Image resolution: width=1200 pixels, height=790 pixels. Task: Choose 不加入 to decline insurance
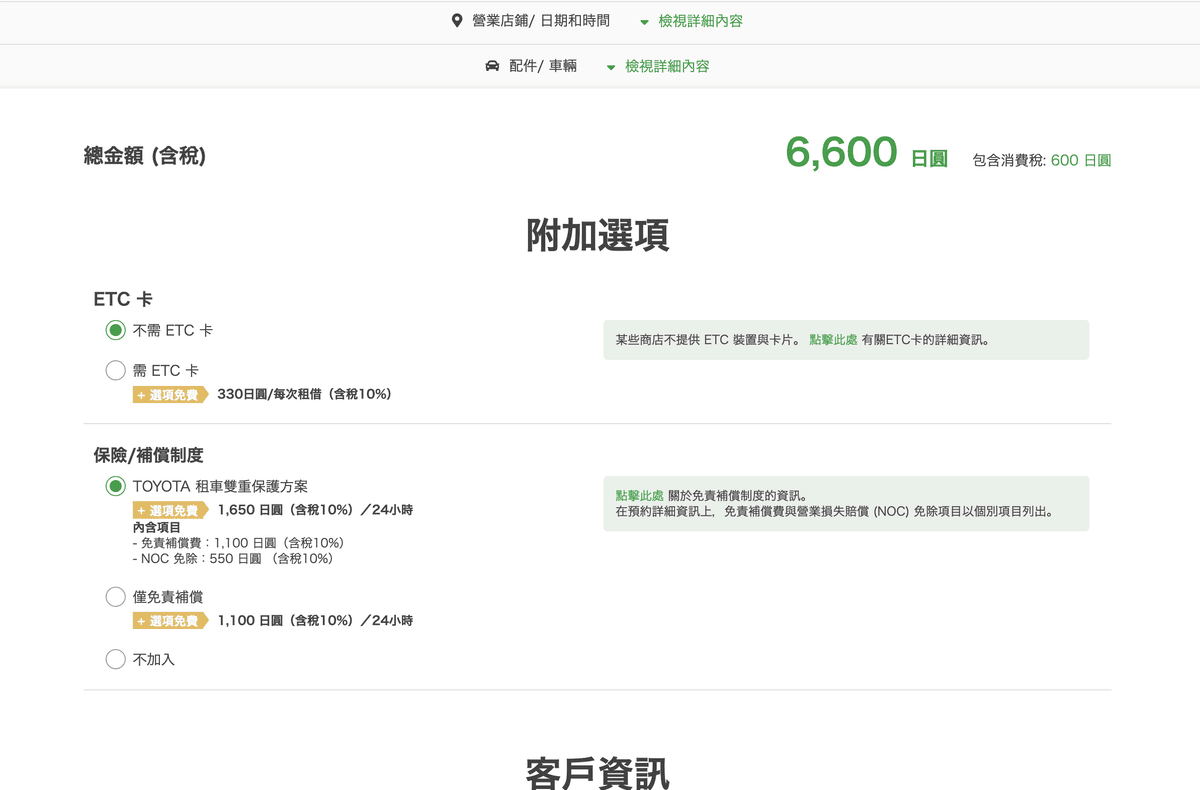[x=115, y=660]
